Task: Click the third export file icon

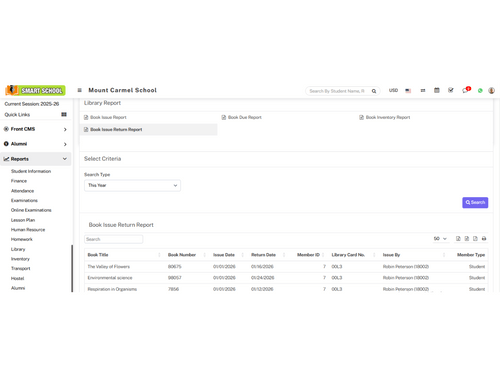Action: tap(475, 239)
